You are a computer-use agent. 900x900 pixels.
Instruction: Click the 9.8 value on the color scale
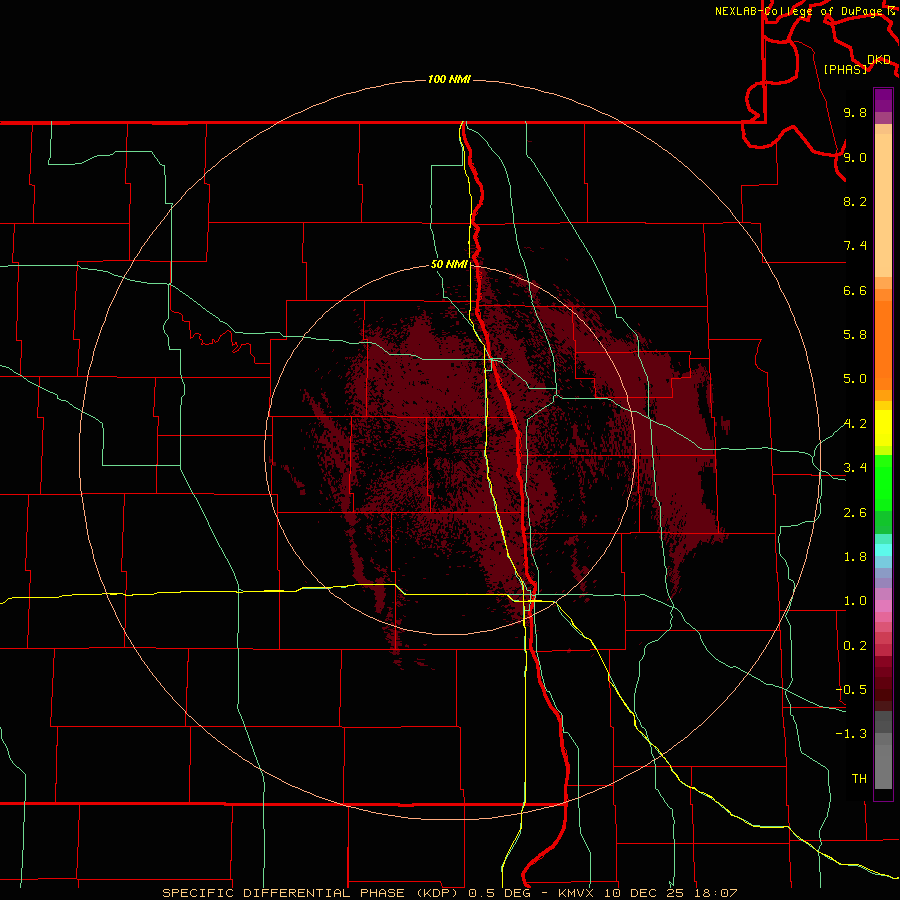[855, 112]
